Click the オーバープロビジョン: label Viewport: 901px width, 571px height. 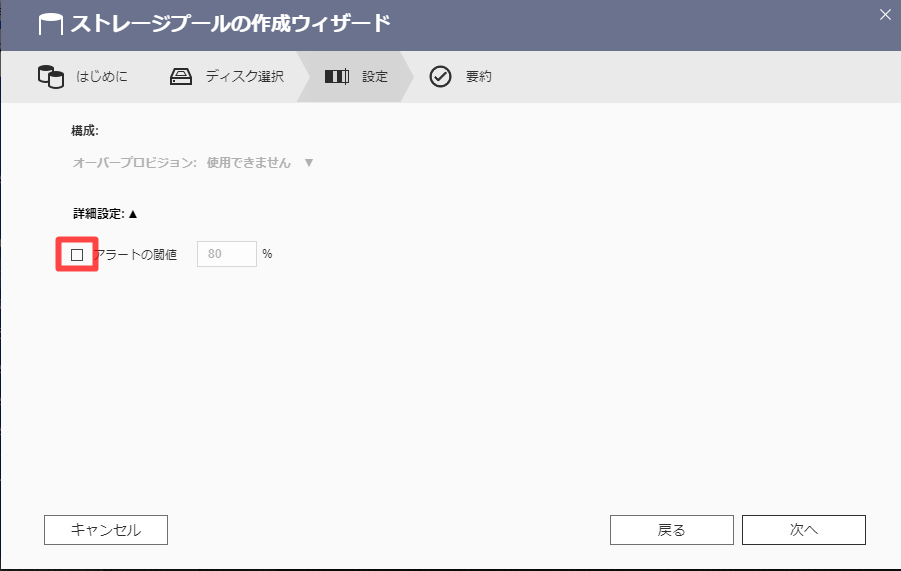point(134,163)
